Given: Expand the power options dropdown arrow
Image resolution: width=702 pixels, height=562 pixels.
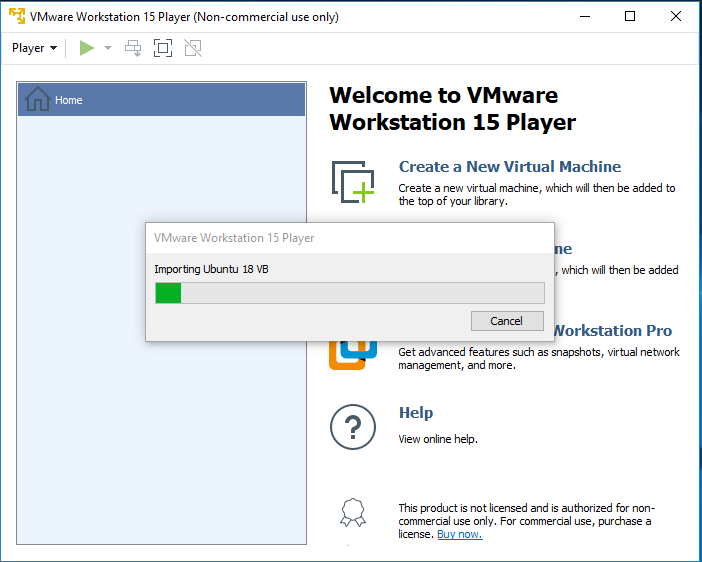Looking at the screenshot, I should 107,48.
